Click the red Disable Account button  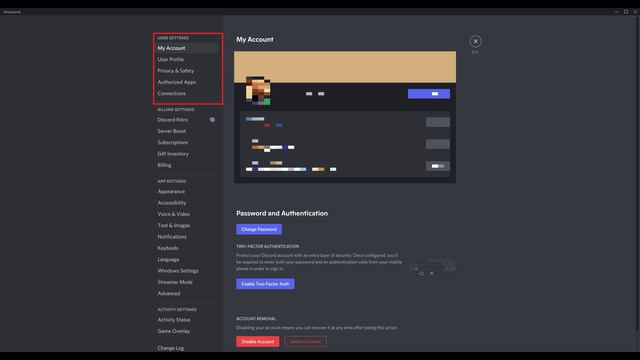[258, 342]
